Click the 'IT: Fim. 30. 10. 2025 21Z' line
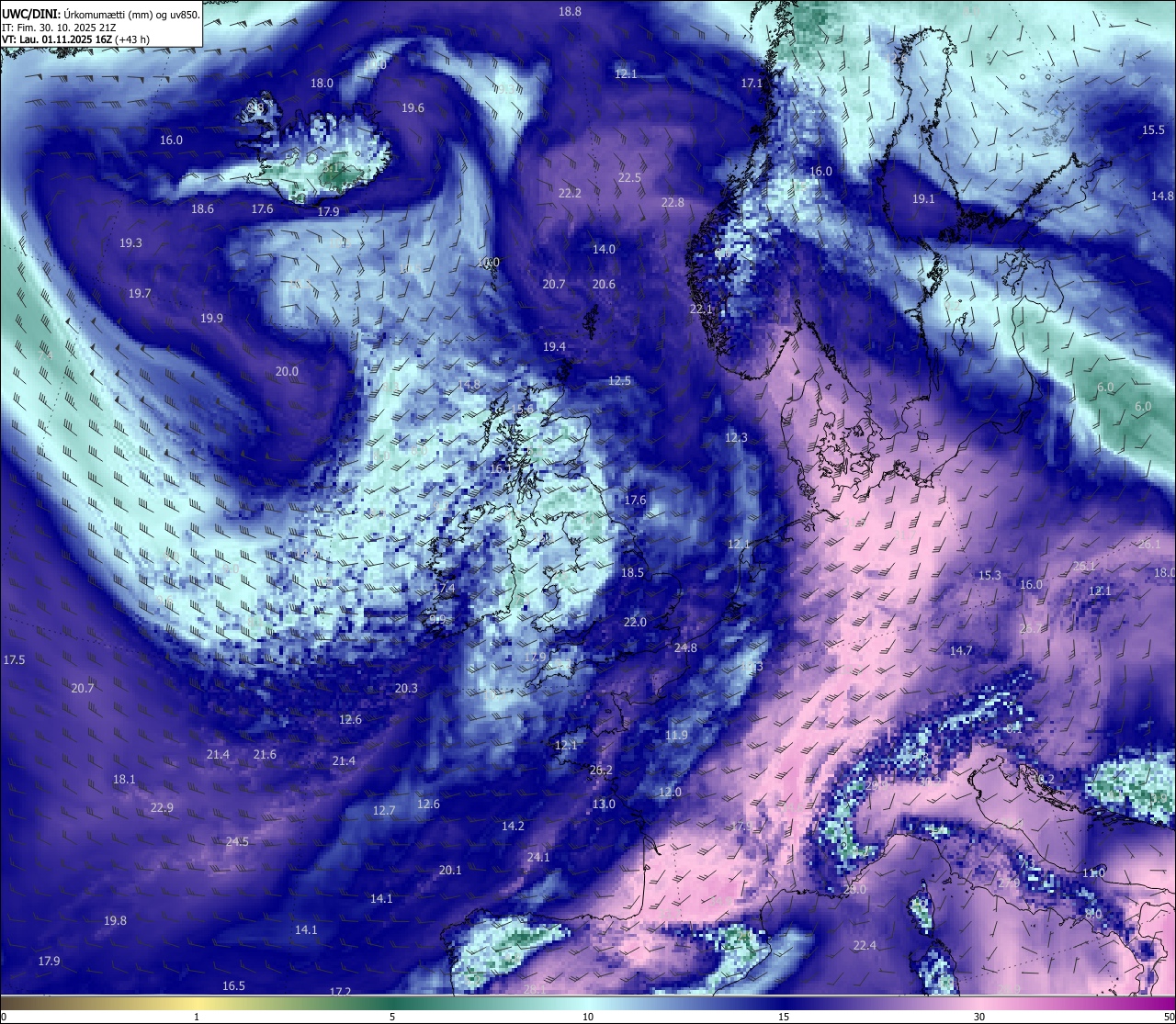 (x=59, y=28)
